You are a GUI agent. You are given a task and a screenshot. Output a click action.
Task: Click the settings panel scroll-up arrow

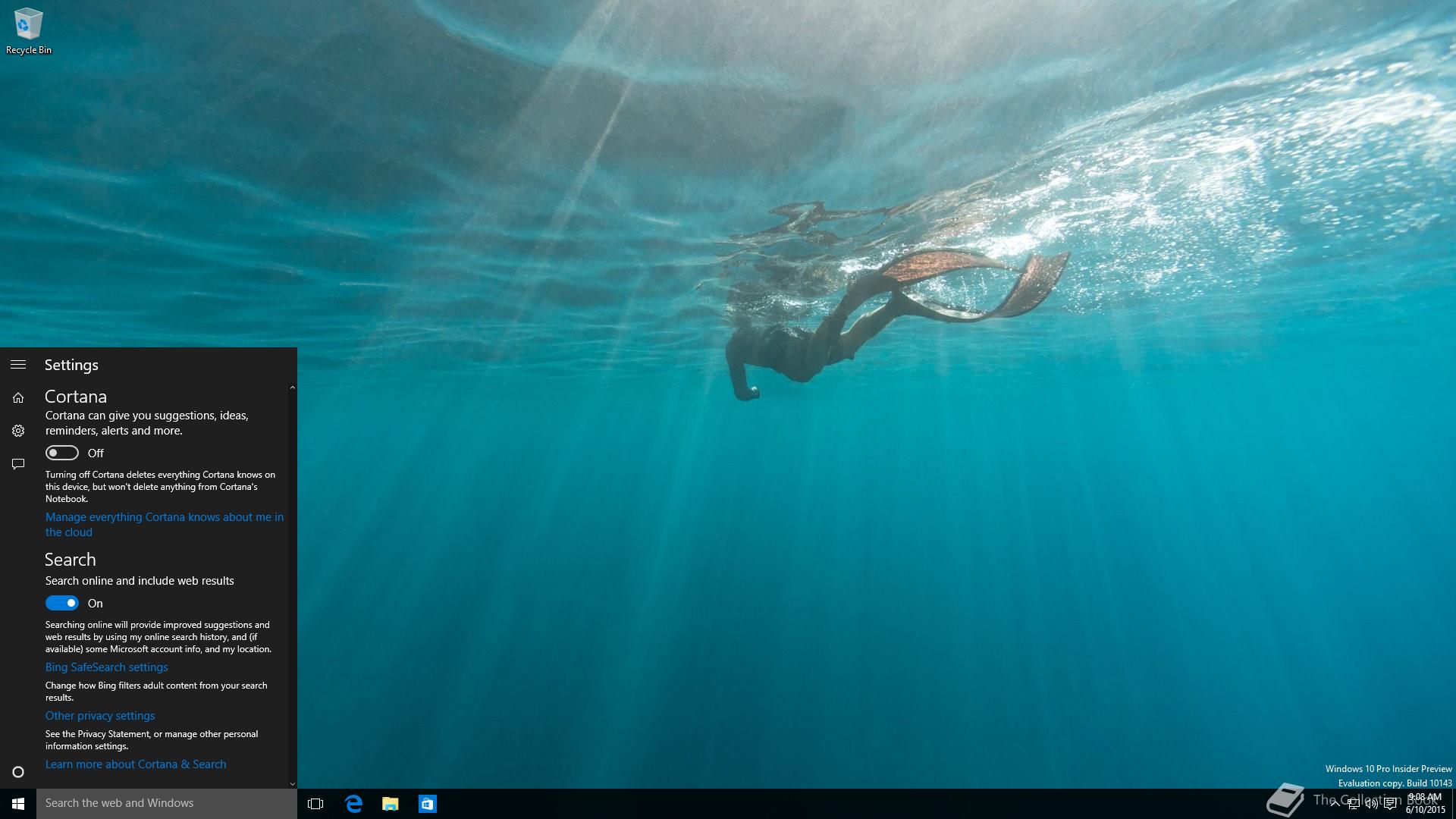292,388
